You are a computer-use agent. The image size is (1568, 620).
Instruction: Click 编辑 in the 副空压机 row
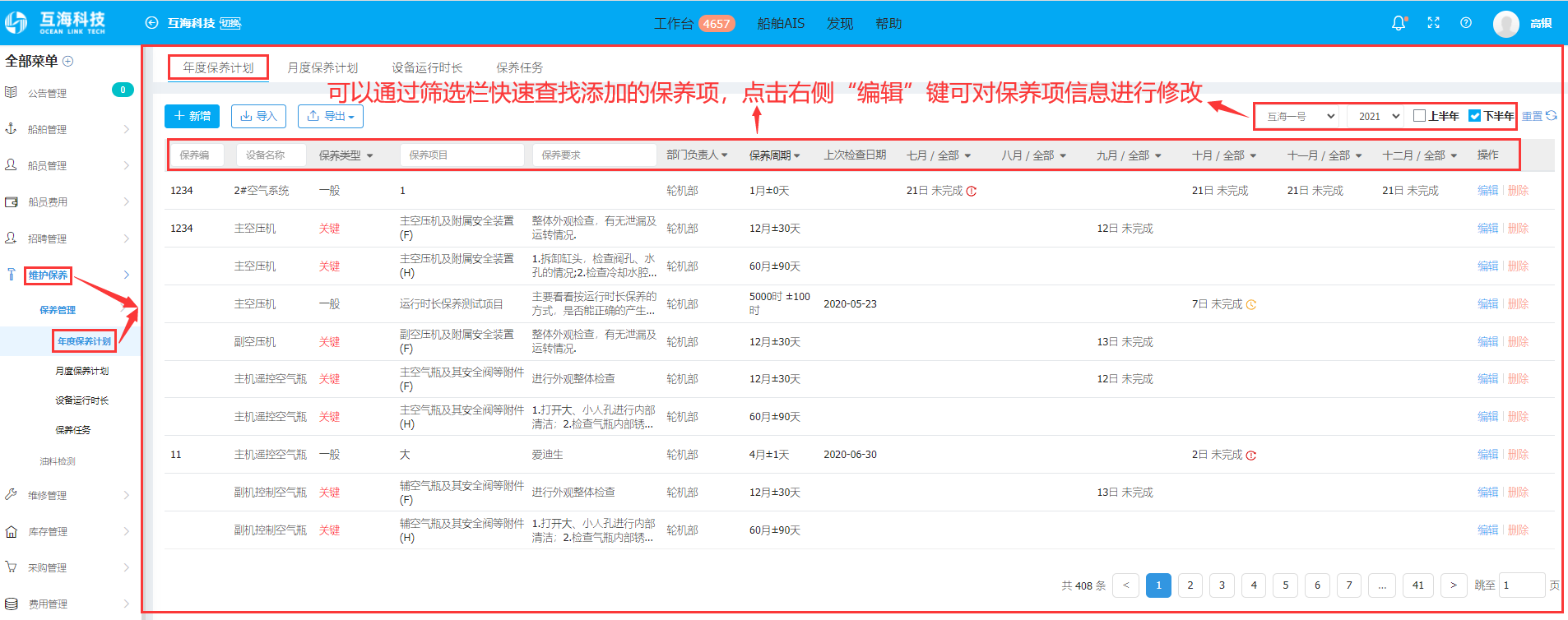coord(1487,342)
